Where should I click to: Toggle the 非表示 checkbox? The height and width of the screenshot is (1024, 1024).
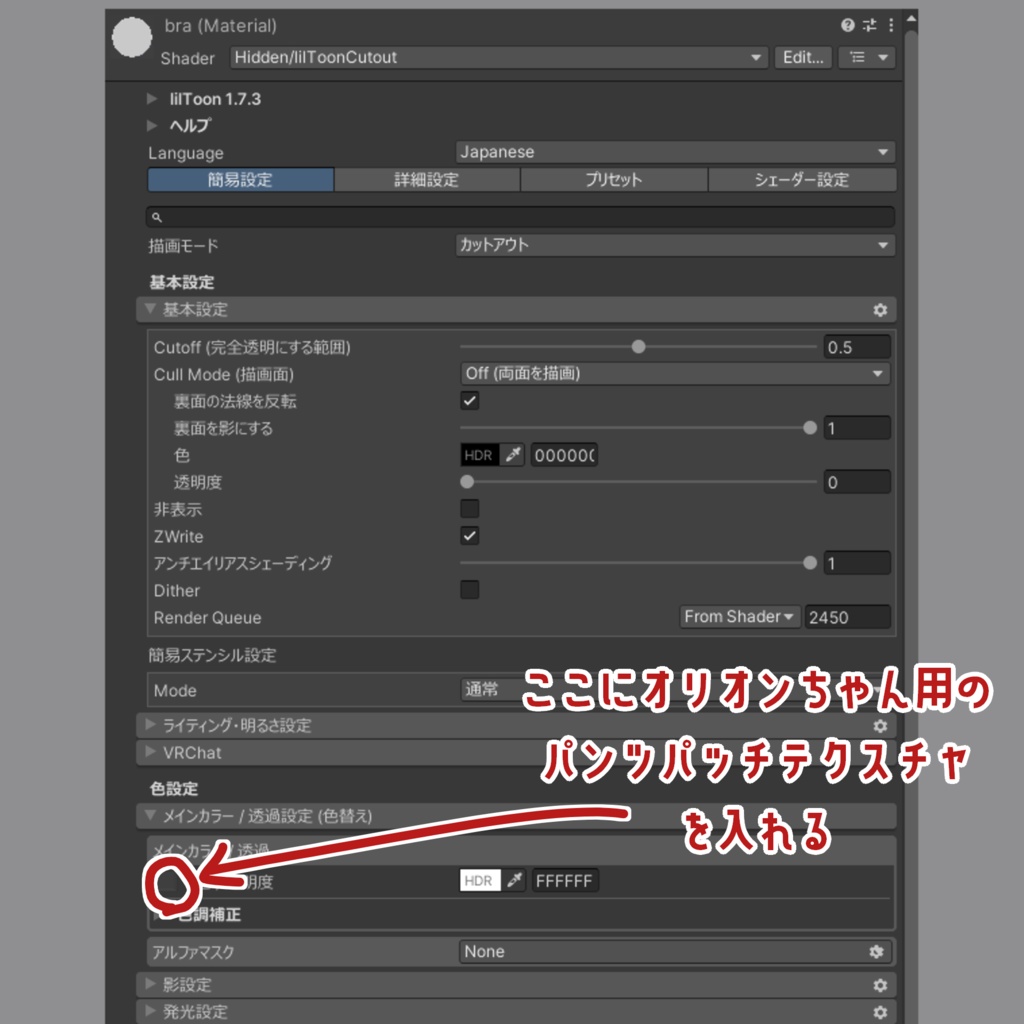click(x=470, y=508)
